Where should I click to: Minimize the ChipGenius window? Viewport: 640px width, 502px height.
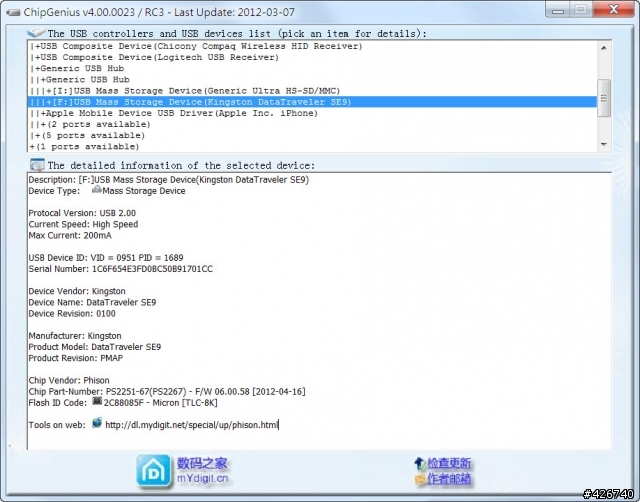point(558,9)
